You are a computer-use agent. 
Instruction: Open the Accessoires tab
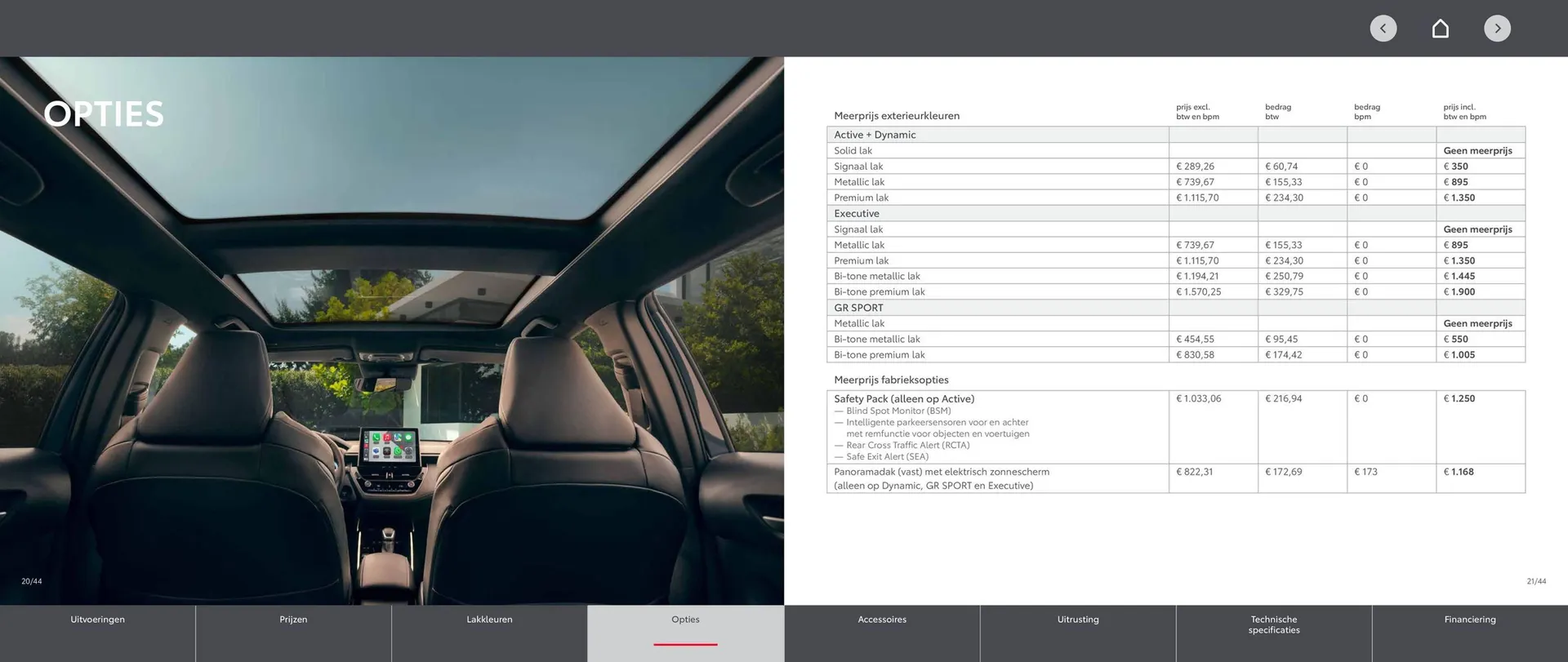point(882,633)
